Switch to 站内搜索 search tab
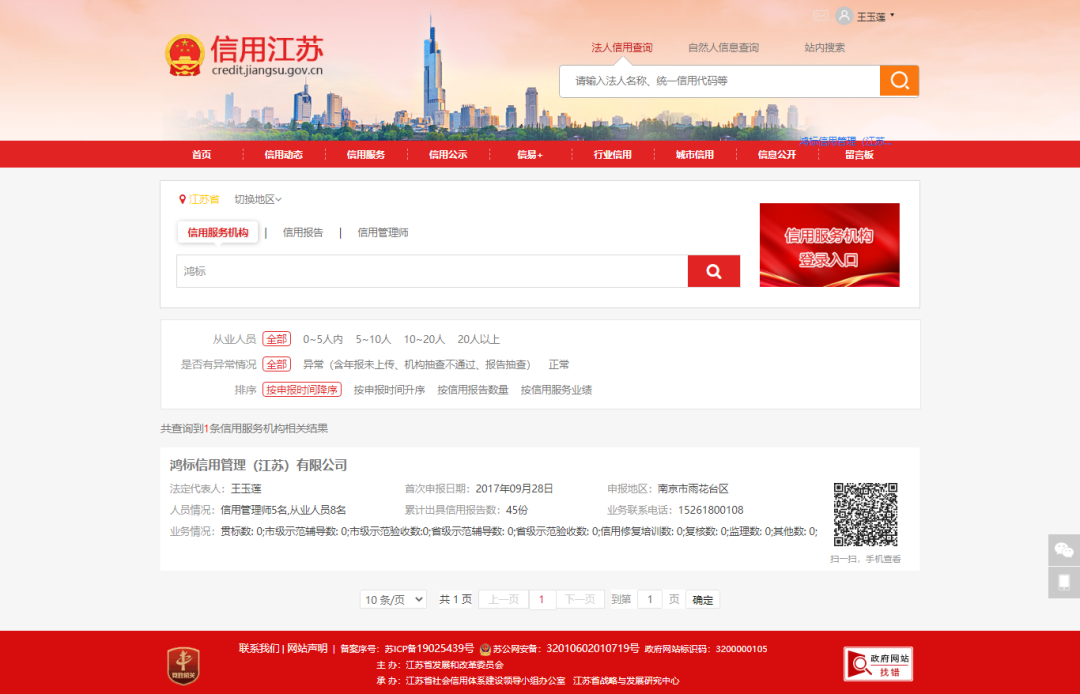 824,48
